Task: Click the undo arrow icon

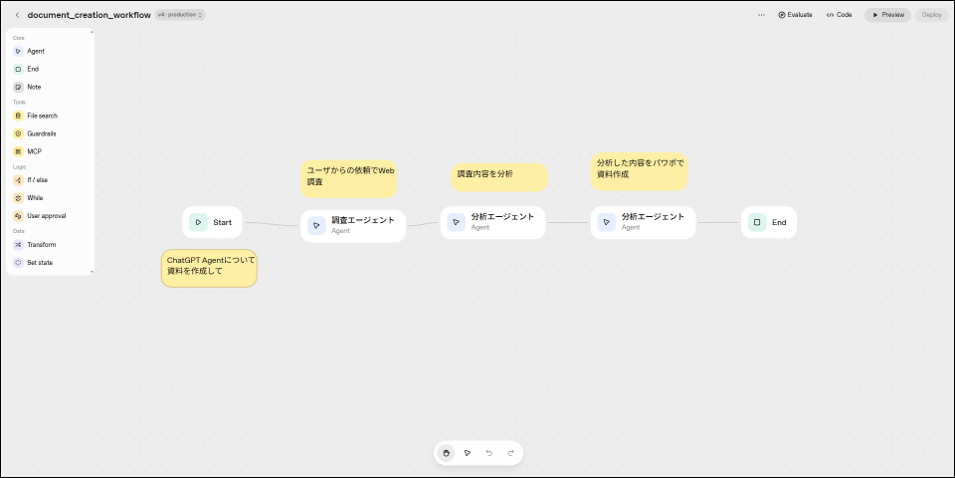Action: click(489, 453)
